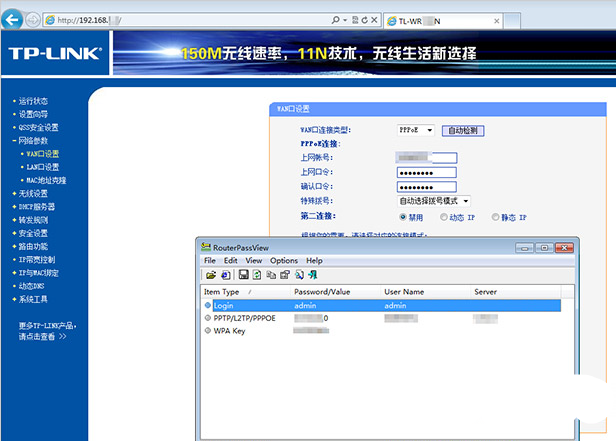Image resolution: width=616 pixels, height=441 pixels.
Task: Click the Find icon in RouterPassView toolbar
Action: pos(299,274)
